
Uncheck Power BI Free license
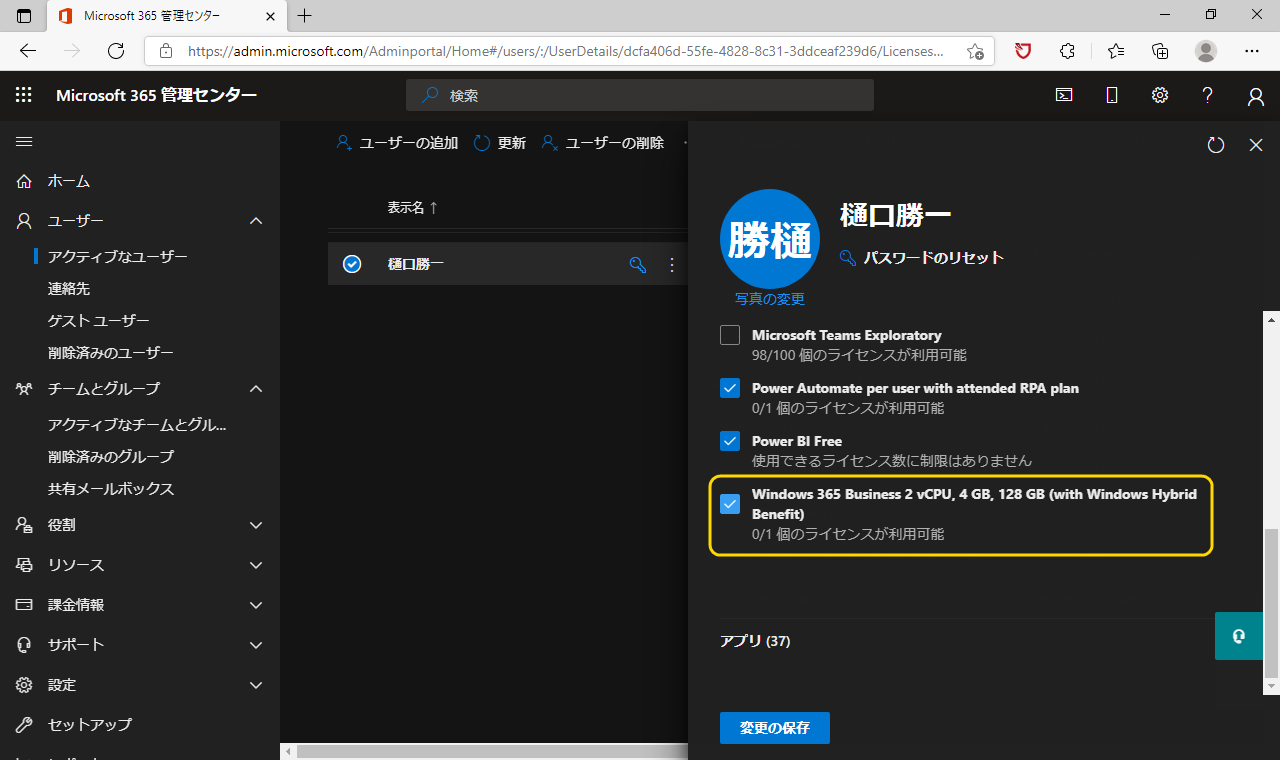(730, 441)
